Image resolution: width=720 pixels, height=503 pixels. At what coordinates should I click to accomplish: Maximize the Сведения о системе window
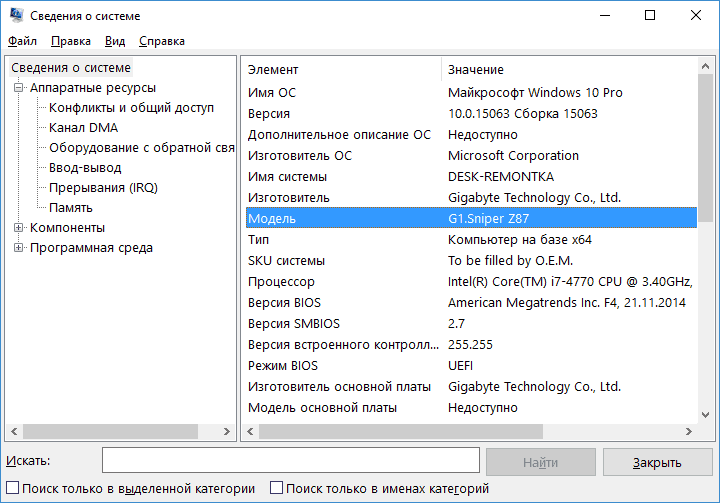650,15
